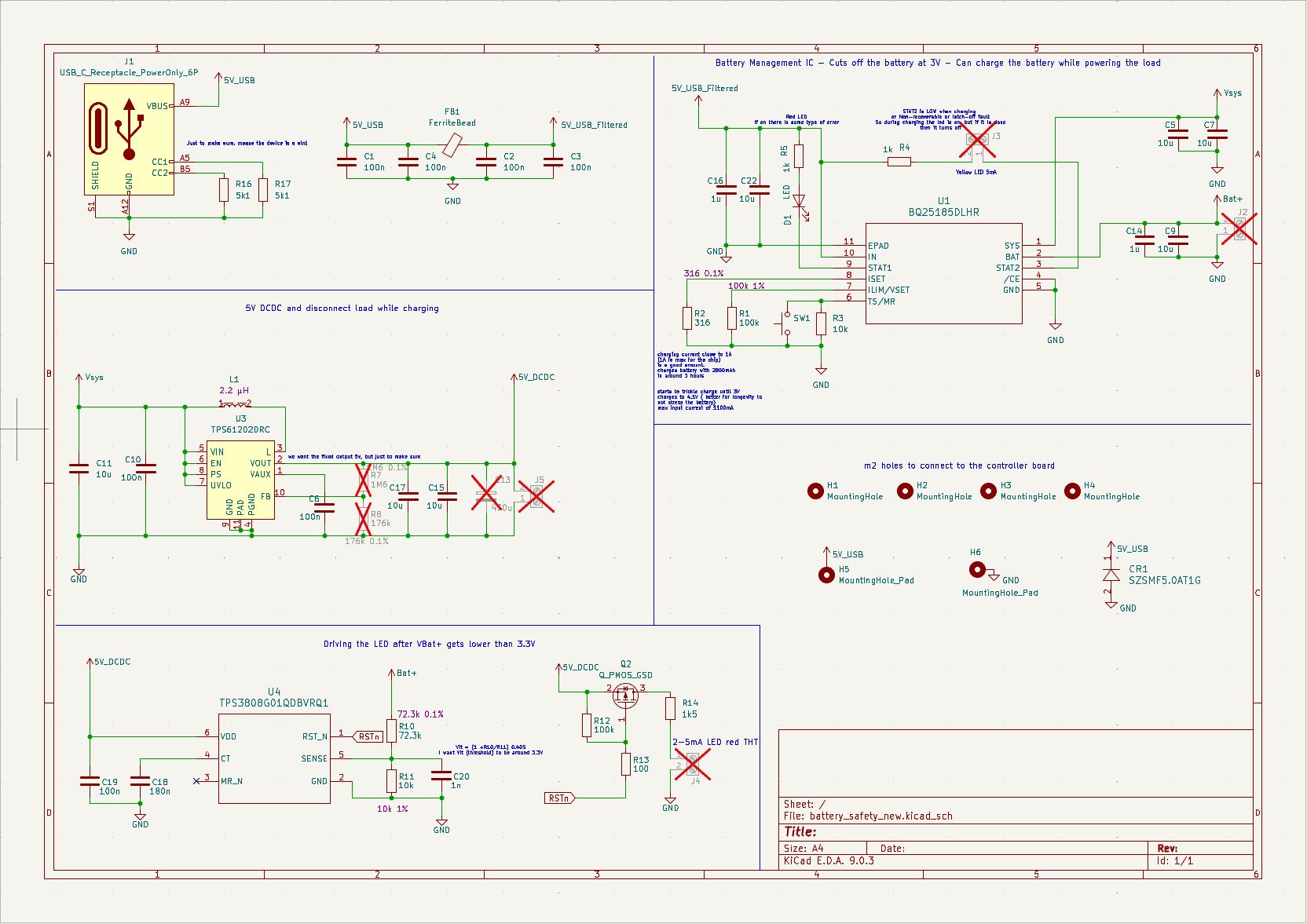Click mounting hole H1 symbol
The image size is (1307, 924).
pyautogui.click(x=815, y=491)
